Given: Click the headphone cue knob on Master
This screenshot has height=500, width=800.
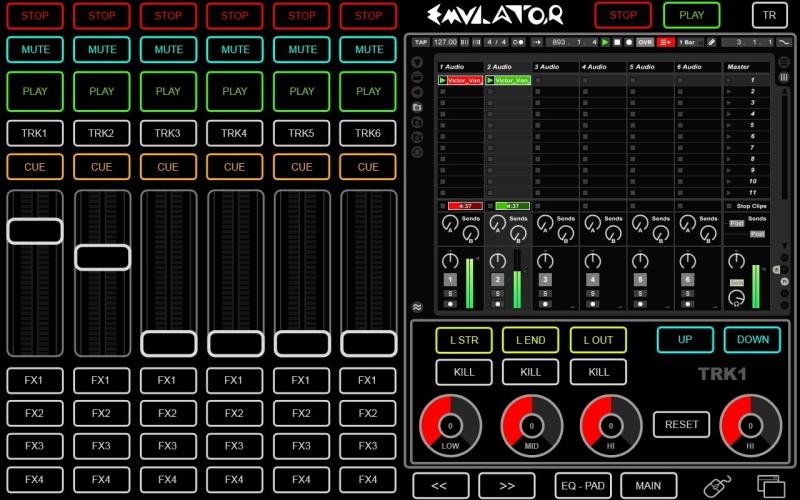Looking at the screenshot, I should 737,297.
